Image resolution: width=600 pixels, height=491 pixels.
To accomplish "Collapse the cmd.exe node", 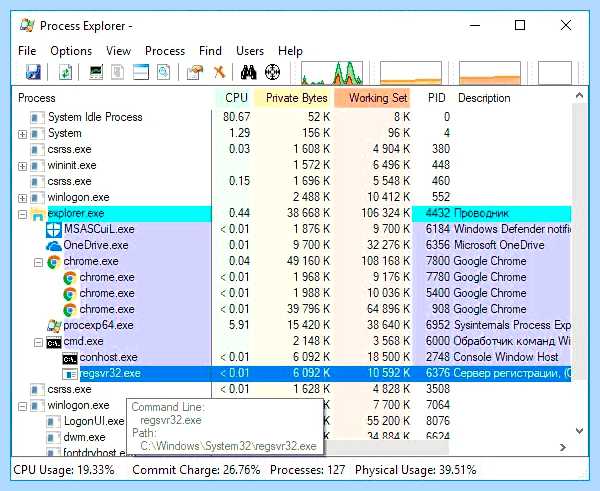I will click(38, 342).
